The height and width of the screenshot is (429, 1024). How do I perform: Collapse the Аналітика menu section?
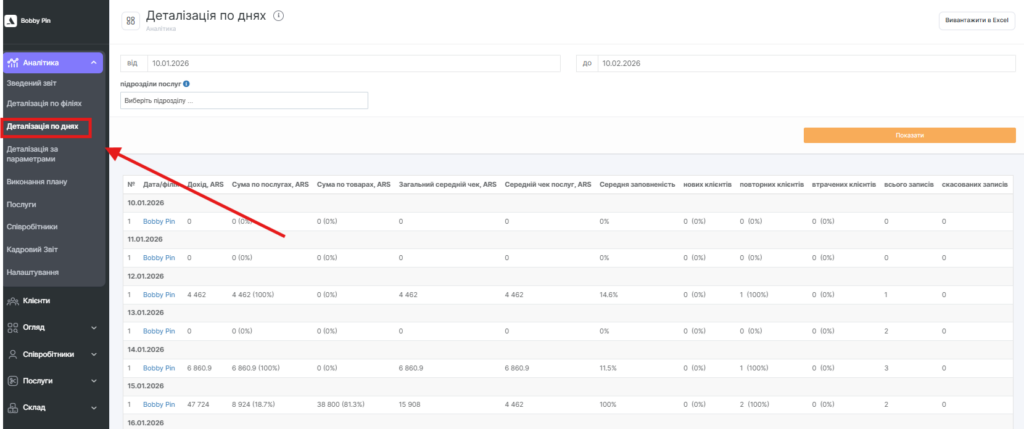(93, 63)
